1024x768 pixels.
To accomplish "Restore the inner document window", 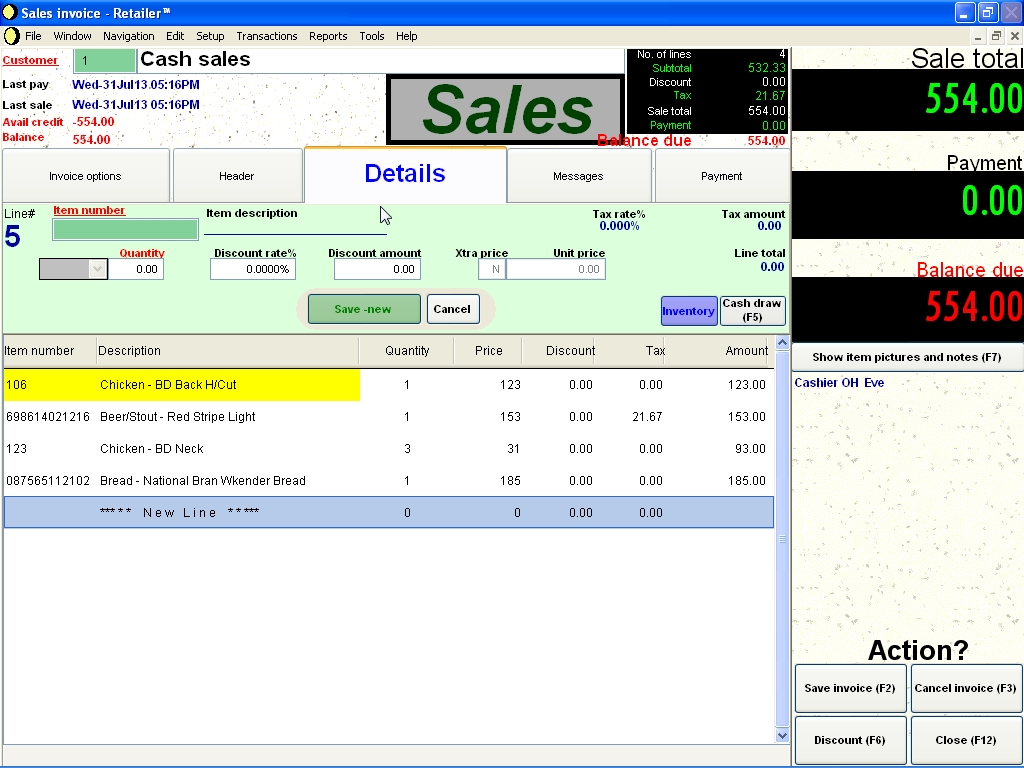I will pyautogui.click(x=996, y=36).
